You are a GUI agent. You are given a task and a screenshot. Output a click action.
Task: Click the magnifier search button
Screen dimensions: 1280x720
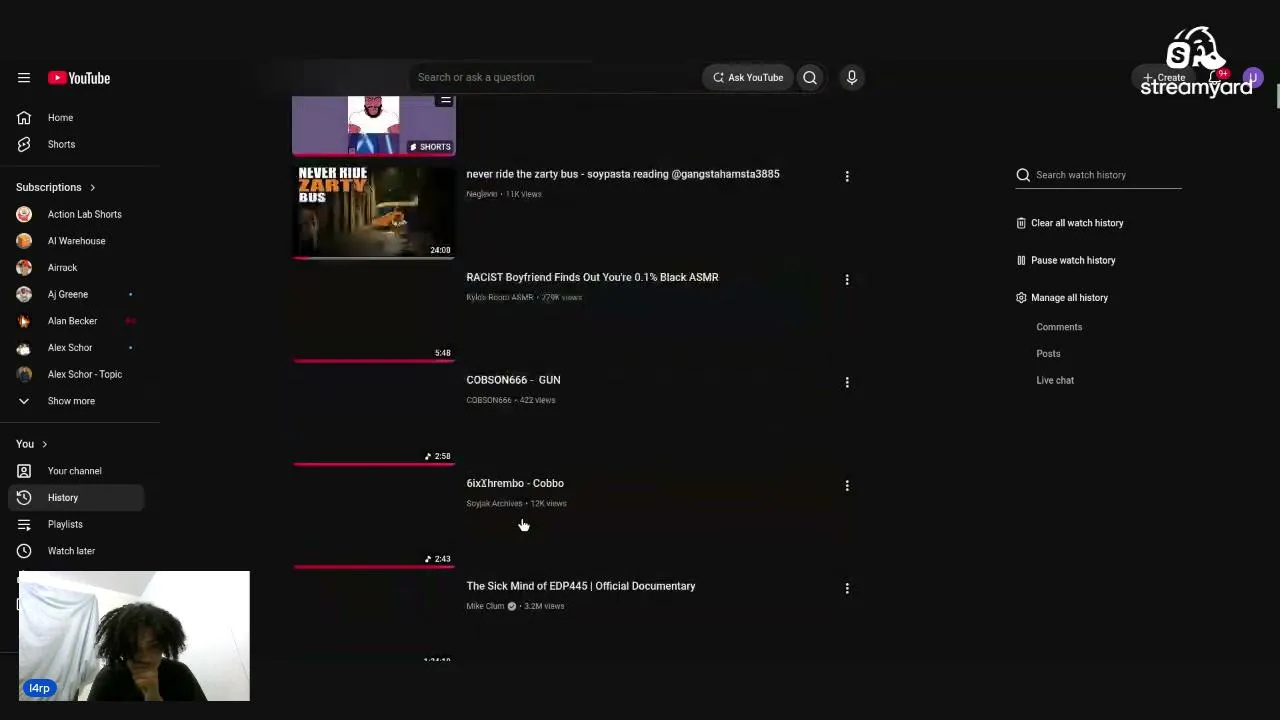pos(810,77)
